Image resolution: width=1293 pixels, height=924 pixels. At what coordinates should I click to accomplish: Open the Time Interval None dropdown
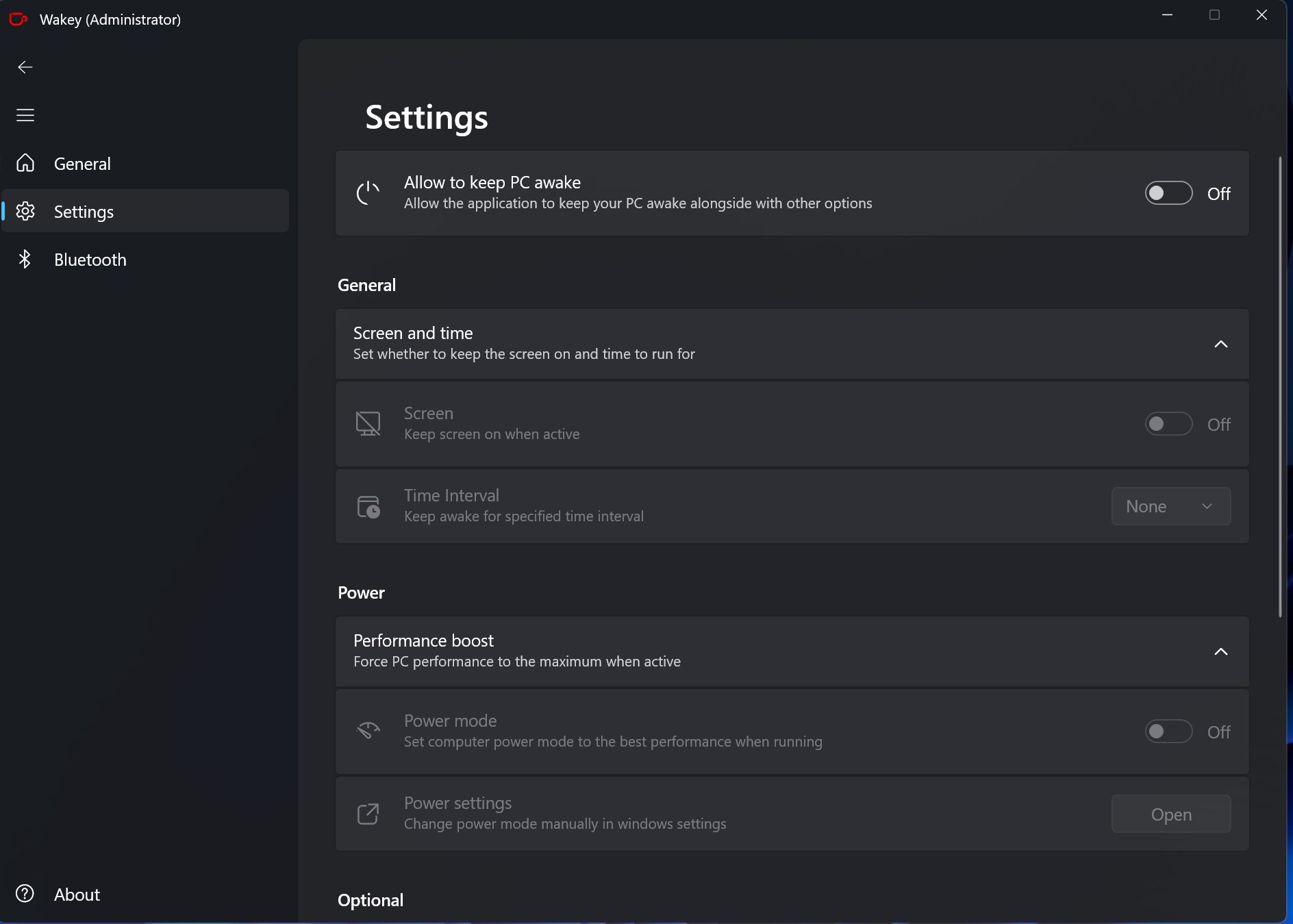click(x=1170, y=506)
